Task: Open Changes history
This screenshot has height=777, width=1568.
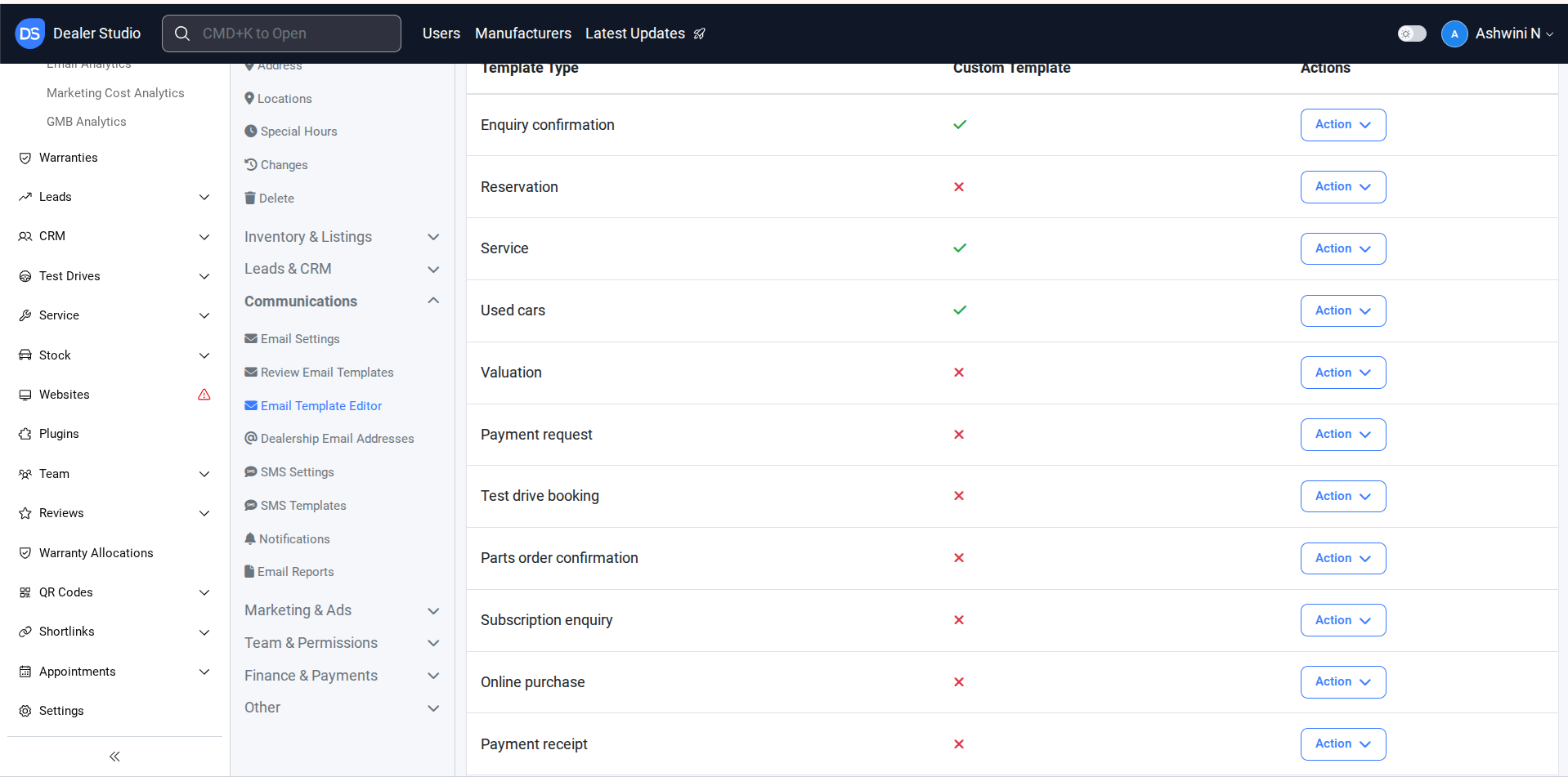Action: [276, 165]
